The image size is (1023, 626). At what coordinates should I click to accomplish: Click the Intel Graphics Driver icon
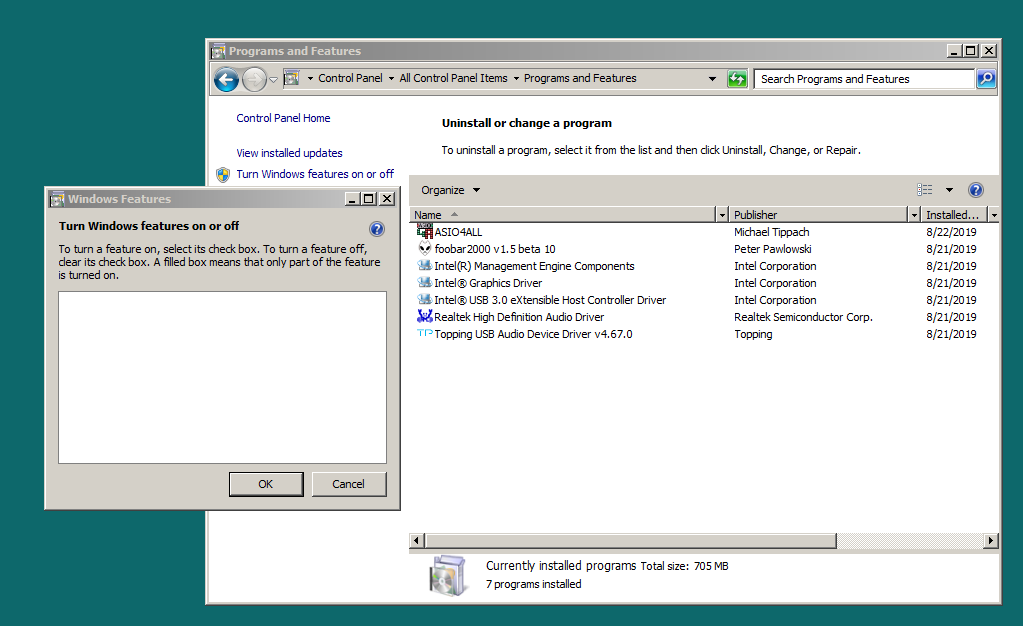point(425,282)
